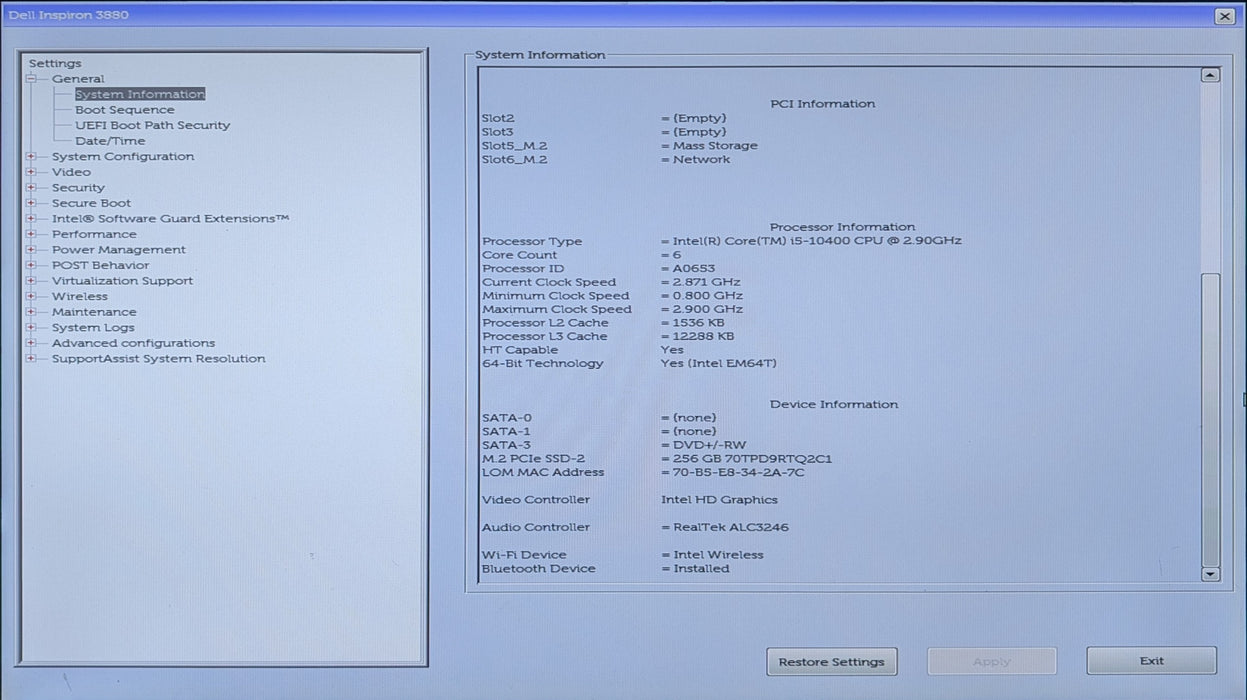The width and height of the screenshot is (1247, 700).
Task: Expand the Virtualization Support node
Action: pos(31,281)
